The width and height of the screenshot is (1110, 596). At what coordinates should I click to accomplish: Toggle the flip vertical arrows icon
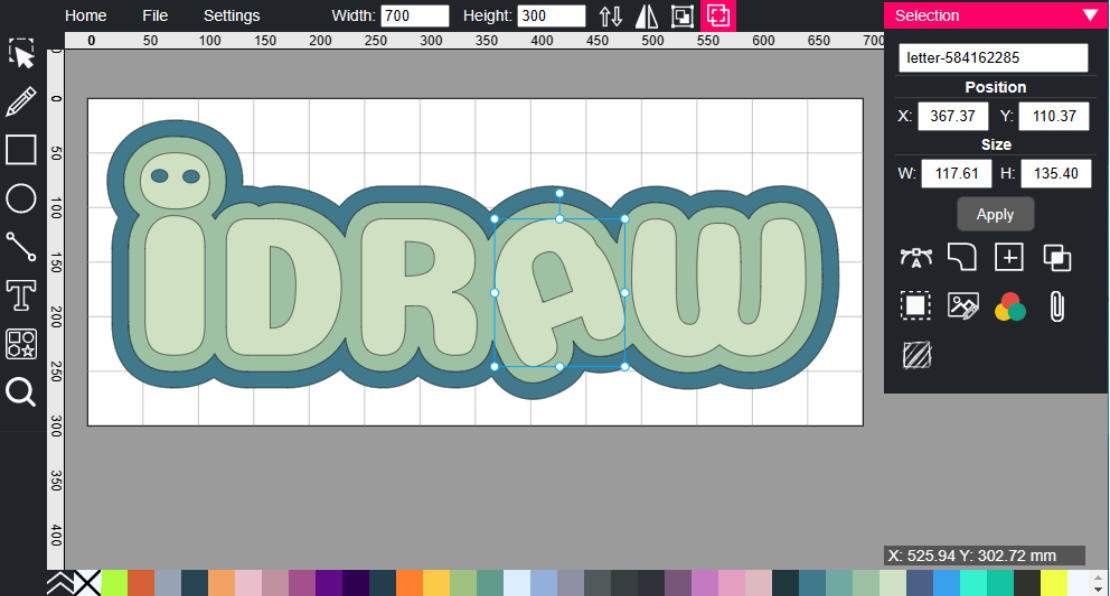[x=610, y=15]
